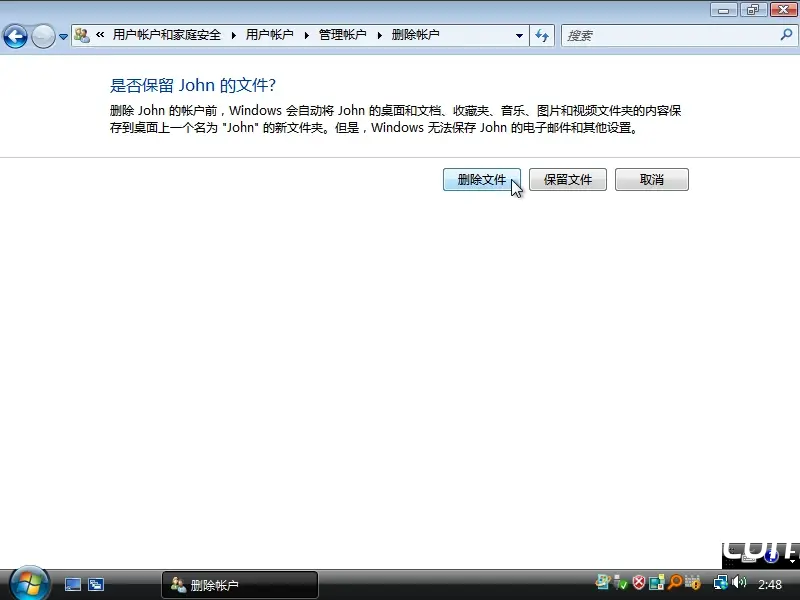Image resolution: width=800 pixels, height=600 pixels.
Task: Click the greyed-out Forward arrow button
Action: pyautogui.click(x=43, y=36)
